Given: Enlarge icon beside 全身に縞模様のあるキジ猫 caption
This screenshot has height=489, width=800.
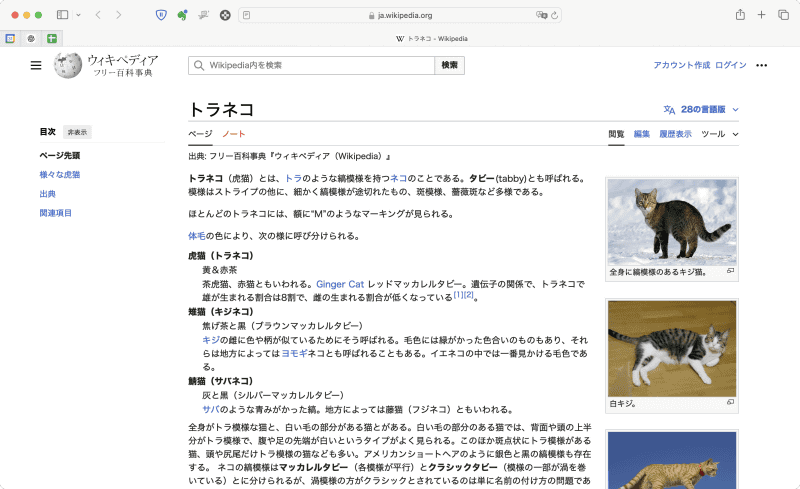Looking at the screenshot, I should (731, 271).
